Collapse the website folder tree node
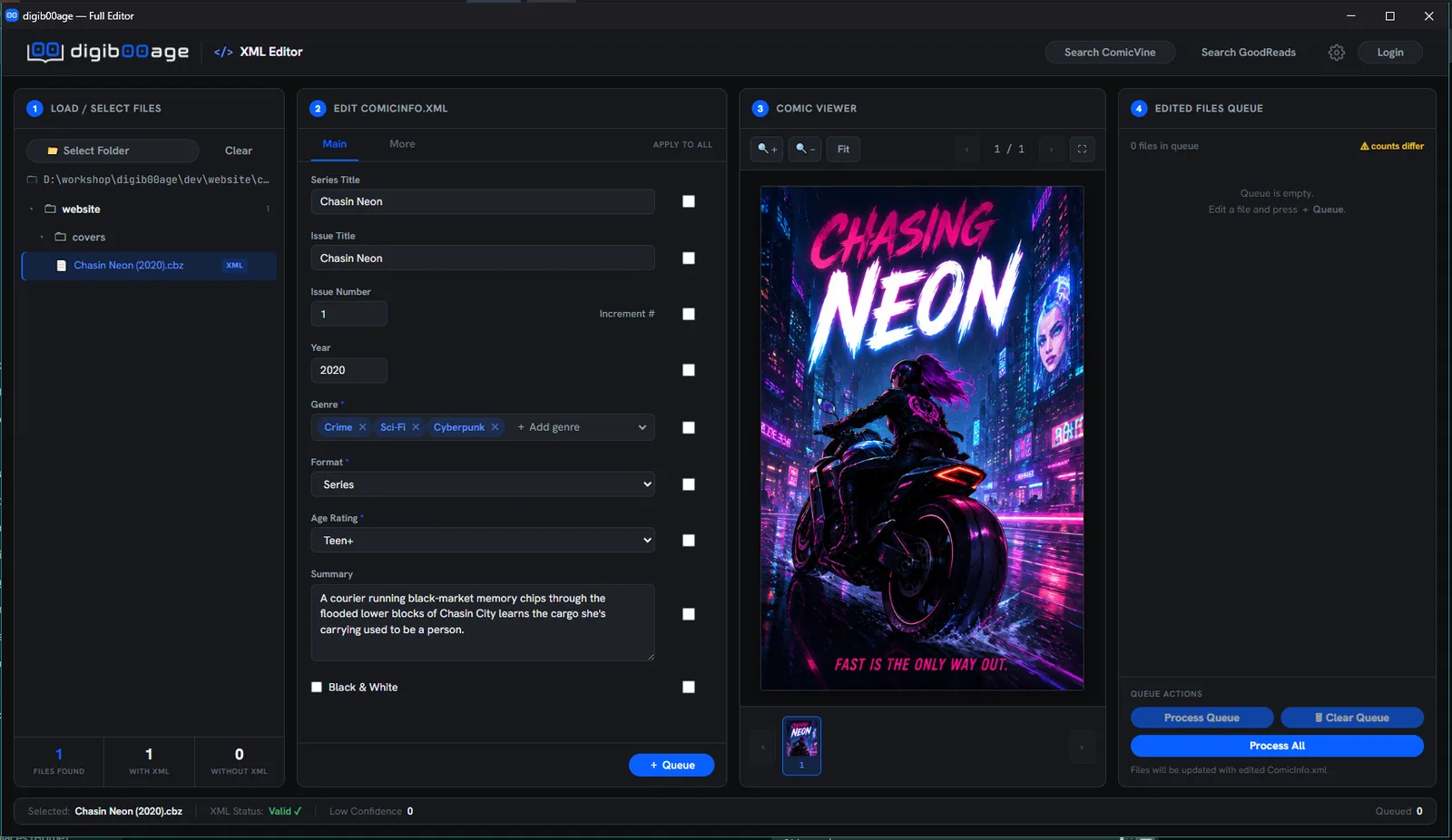Image resolution: width=1452 pixels, height=840 pixels. pyautogui.click(x=32, y=209)
